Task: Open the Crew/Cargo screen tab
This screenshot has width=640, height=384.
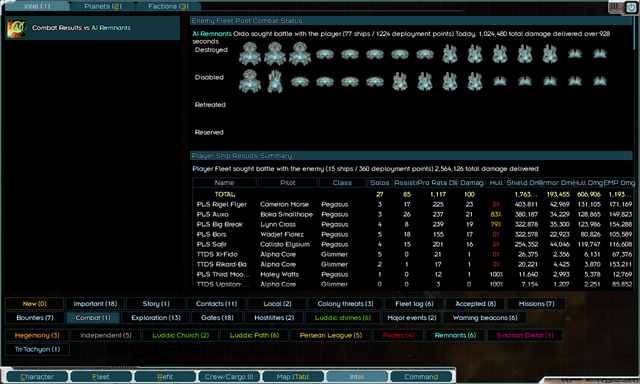Action: click(229, 377)
